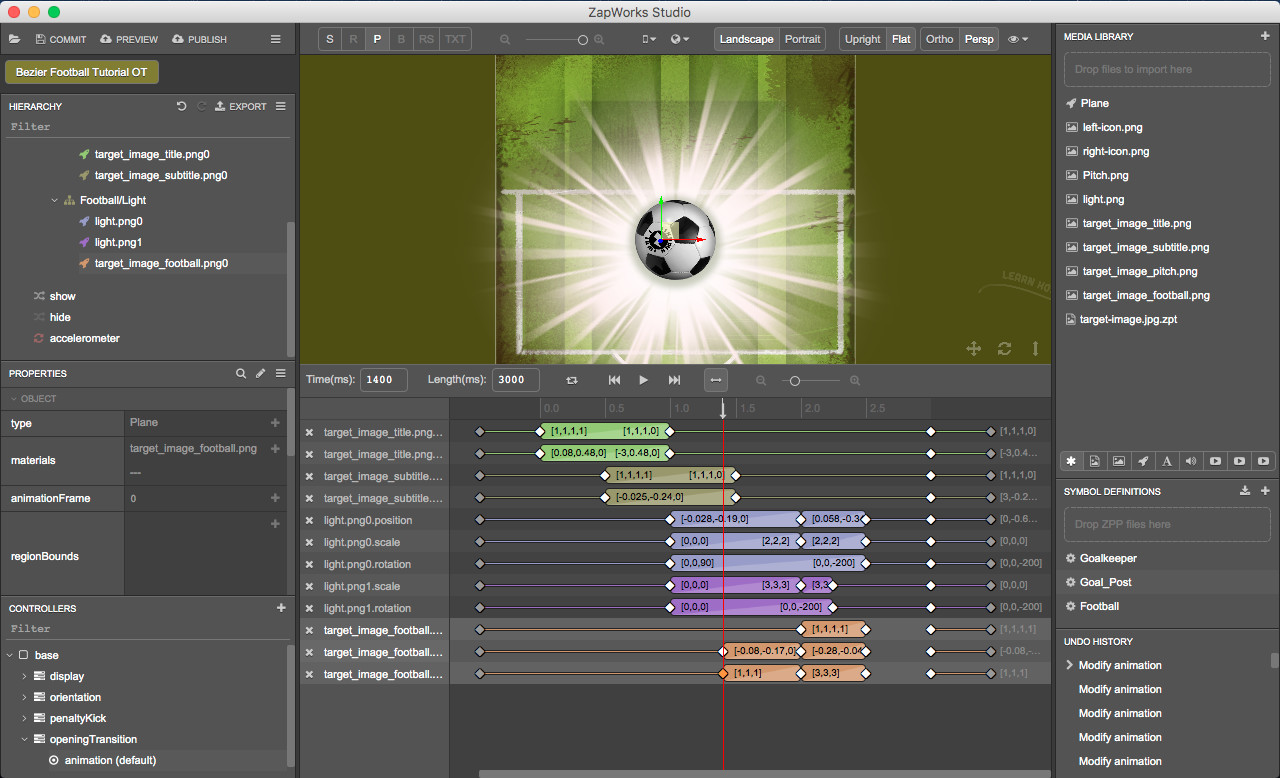Open the hamburger menu next to PUBLISH
Image resolution: width=1280 pixels, height=778 pixels.
point(275,39)
